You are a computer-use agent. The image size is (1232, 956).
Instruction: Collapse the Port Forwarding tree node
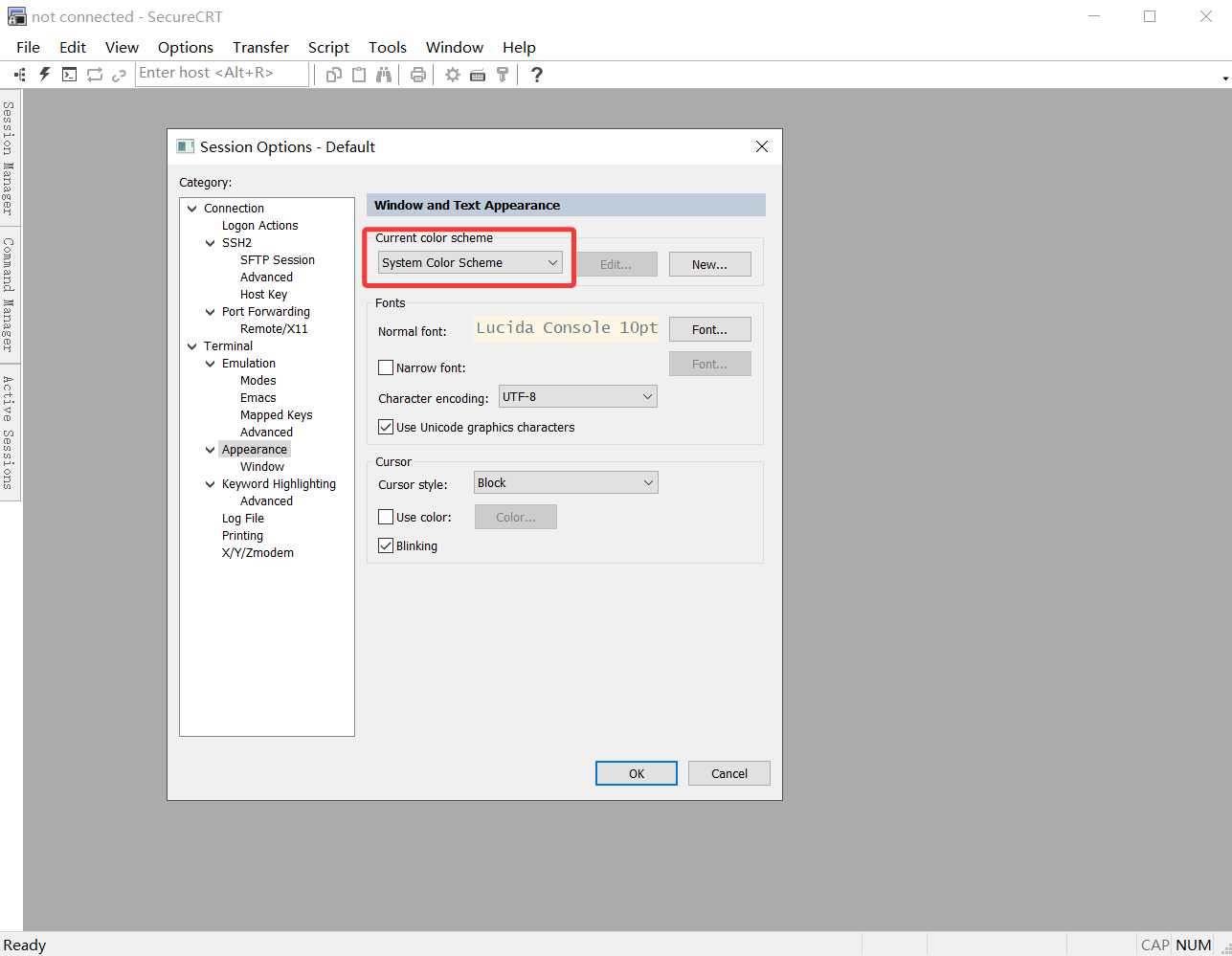[x=211, y=312]
